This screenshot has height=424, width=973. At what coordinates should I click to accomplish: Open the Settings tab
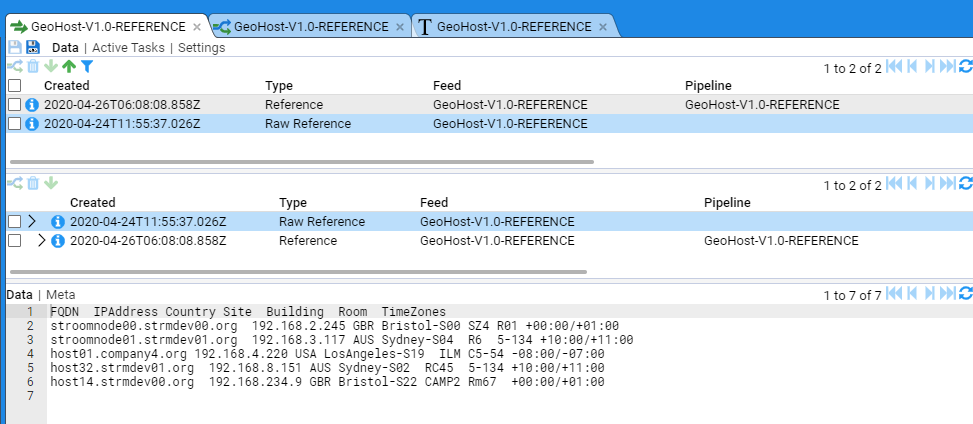[201, 48]
